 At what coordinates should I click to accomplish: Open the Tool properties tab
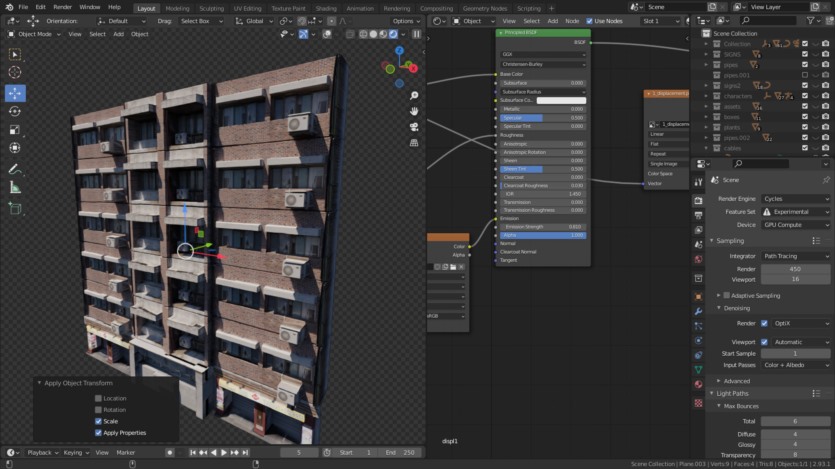click(698, 182)
